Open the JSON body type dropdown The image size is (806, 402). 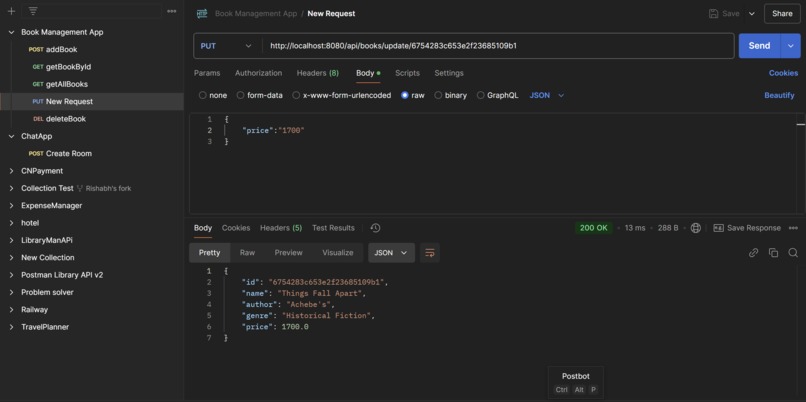[547, 95]
